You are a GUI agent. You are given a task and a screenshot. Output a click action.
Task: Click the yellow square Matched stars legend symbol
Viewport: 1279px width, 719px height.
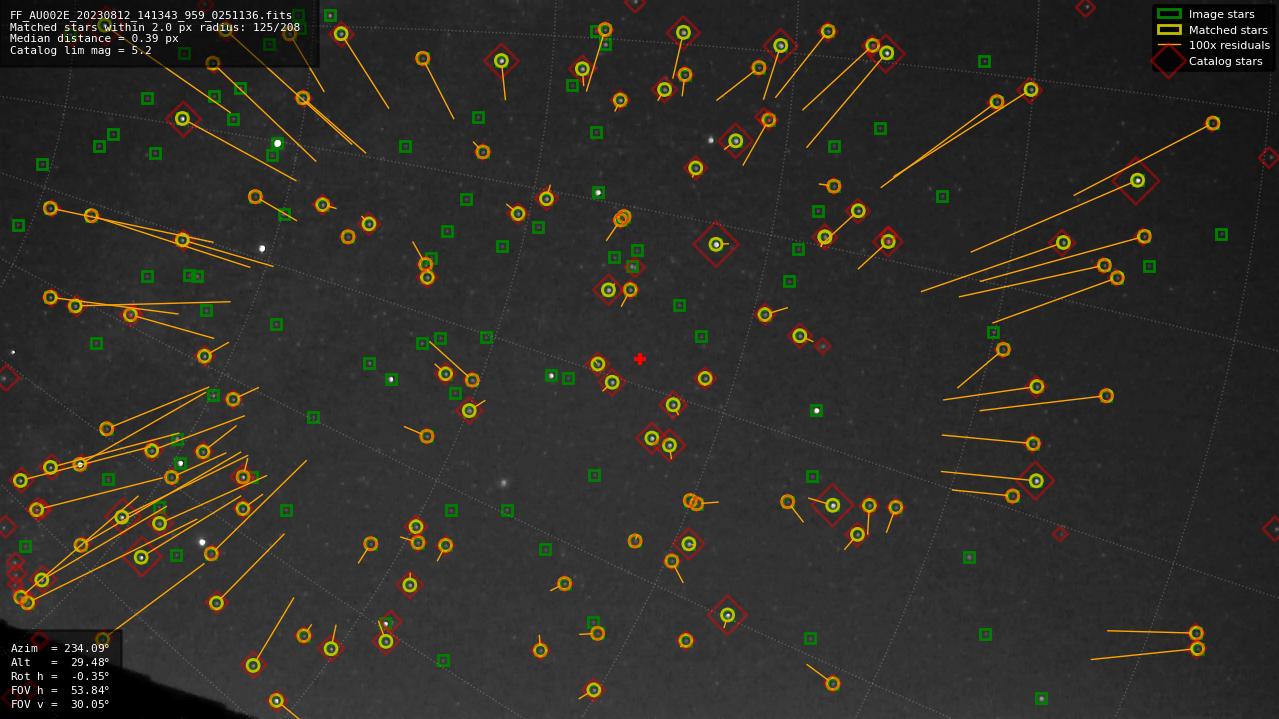point(1169,30)
